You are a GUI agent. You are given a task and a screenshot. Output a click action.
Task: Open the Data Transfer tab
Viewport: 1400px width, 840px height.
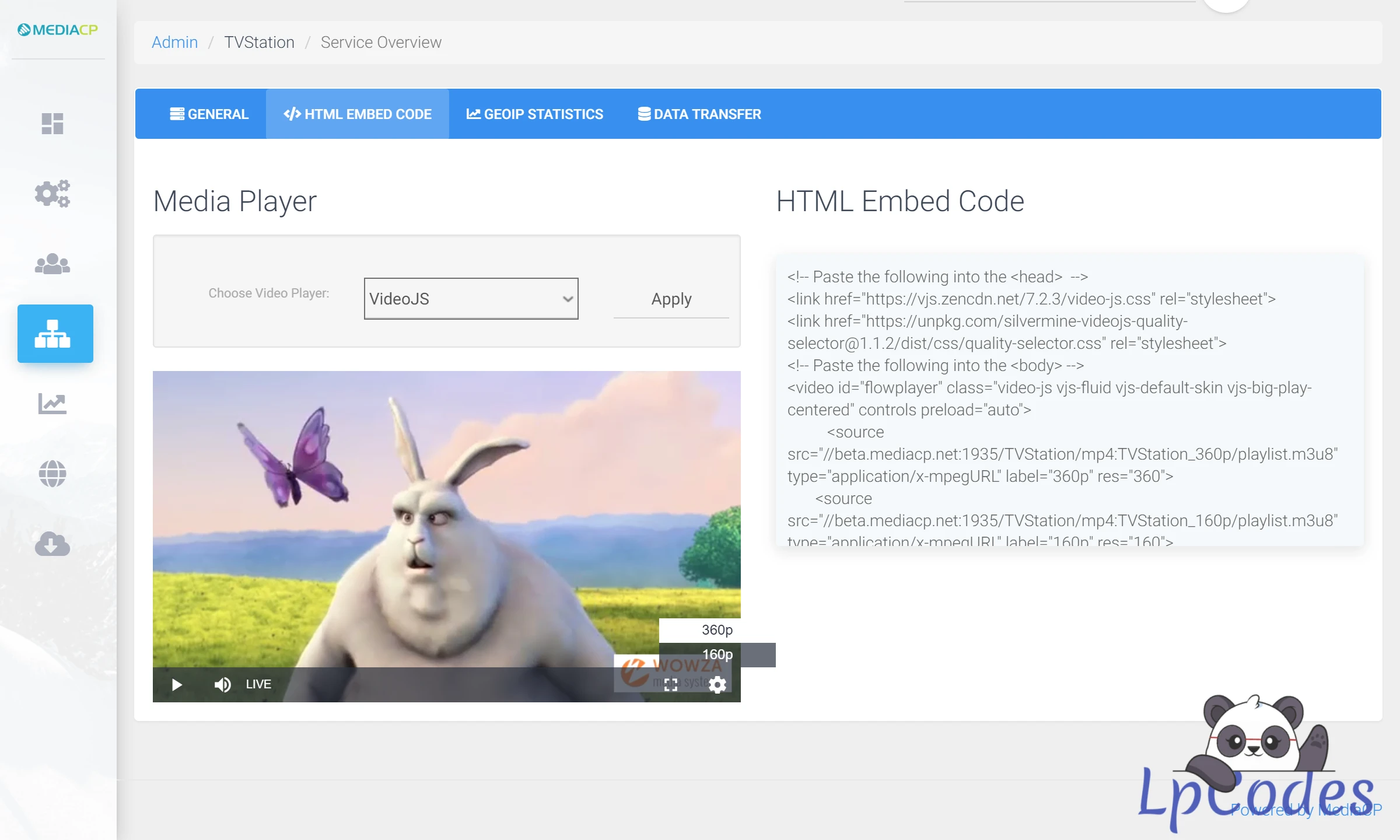[x=699, y=114]
